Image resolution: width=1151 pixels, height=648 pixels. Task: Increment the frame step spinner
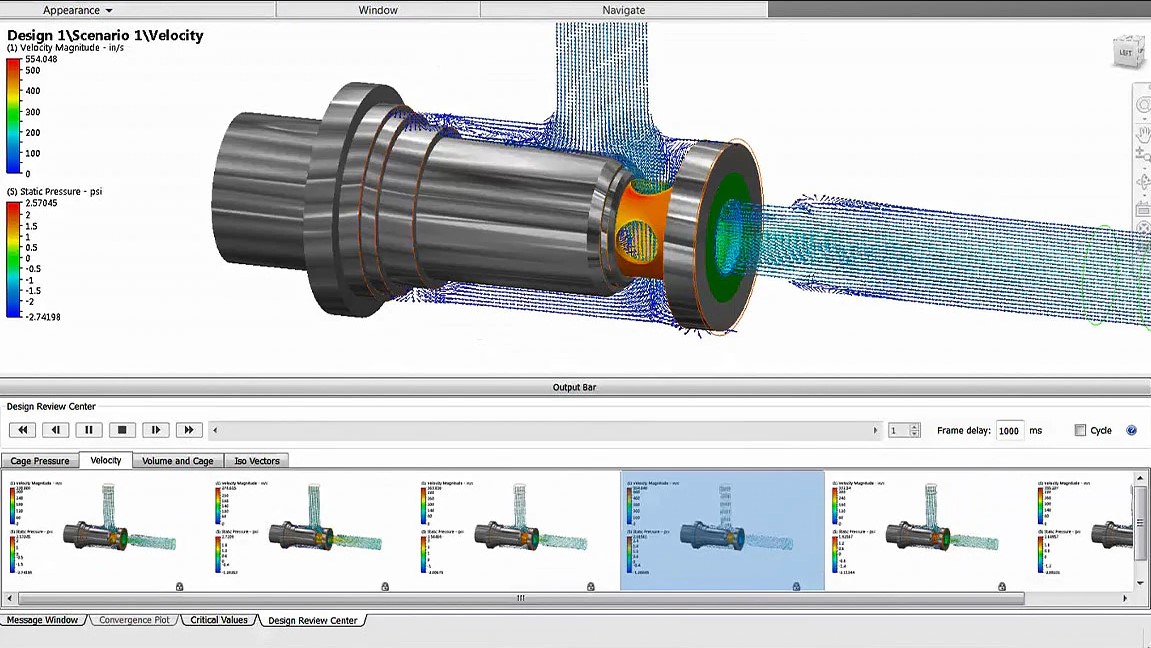[x=914, y=427]
